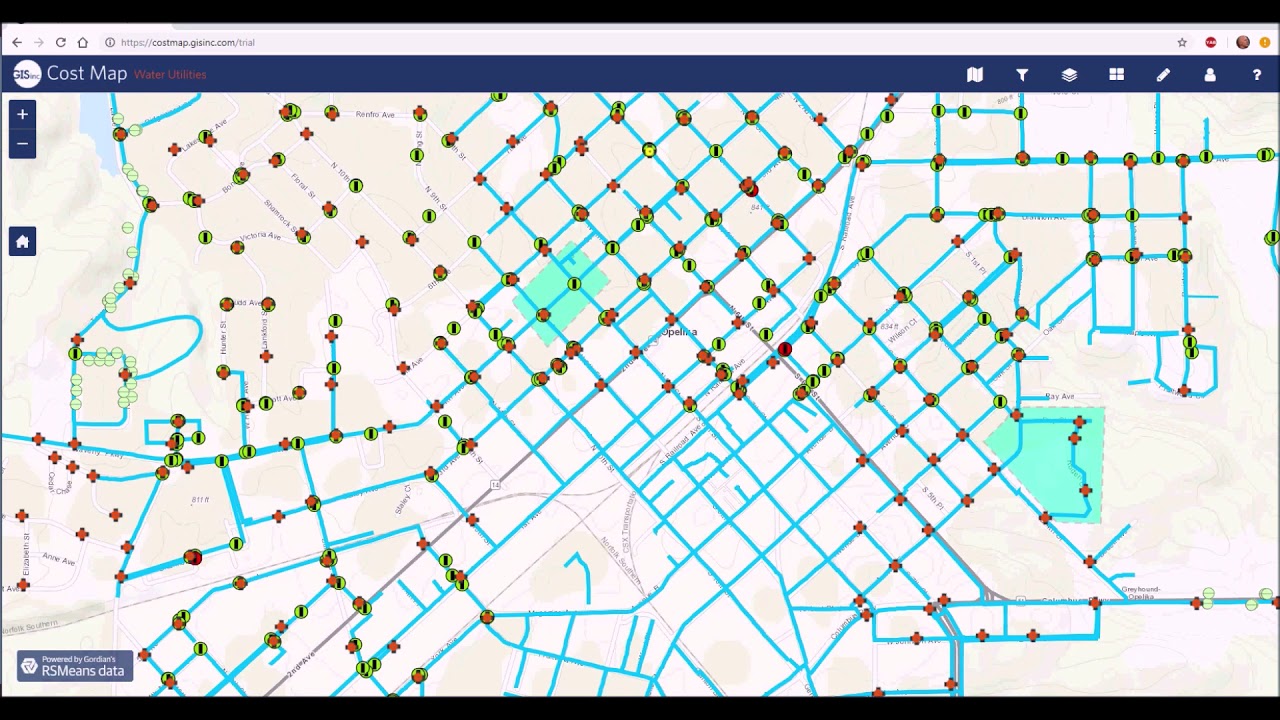
Task: Open the grid dashboard icon
Action: point(1116,75)
